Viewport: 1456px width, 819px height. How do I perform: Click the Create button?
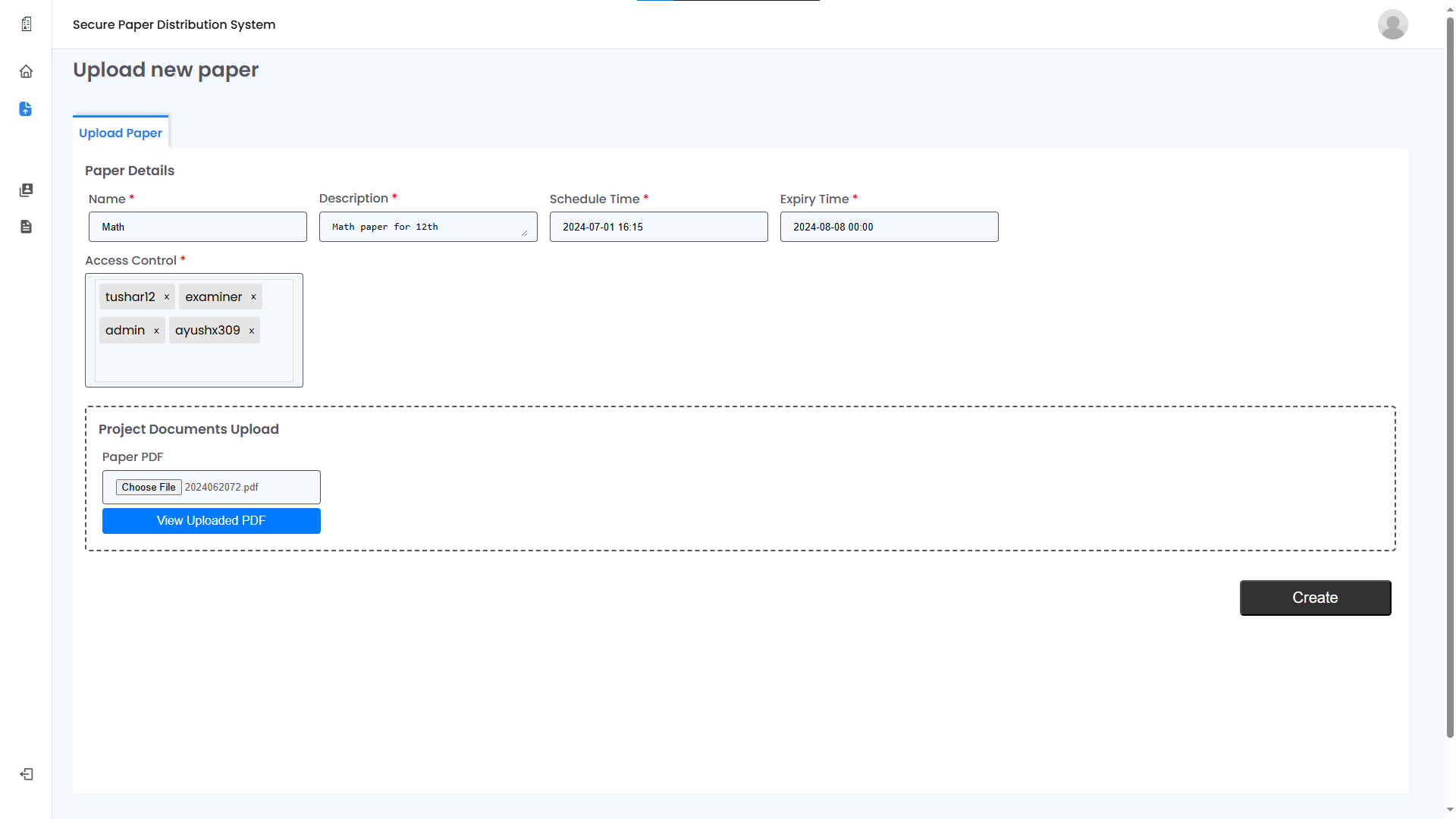[x=1315, y=598]
